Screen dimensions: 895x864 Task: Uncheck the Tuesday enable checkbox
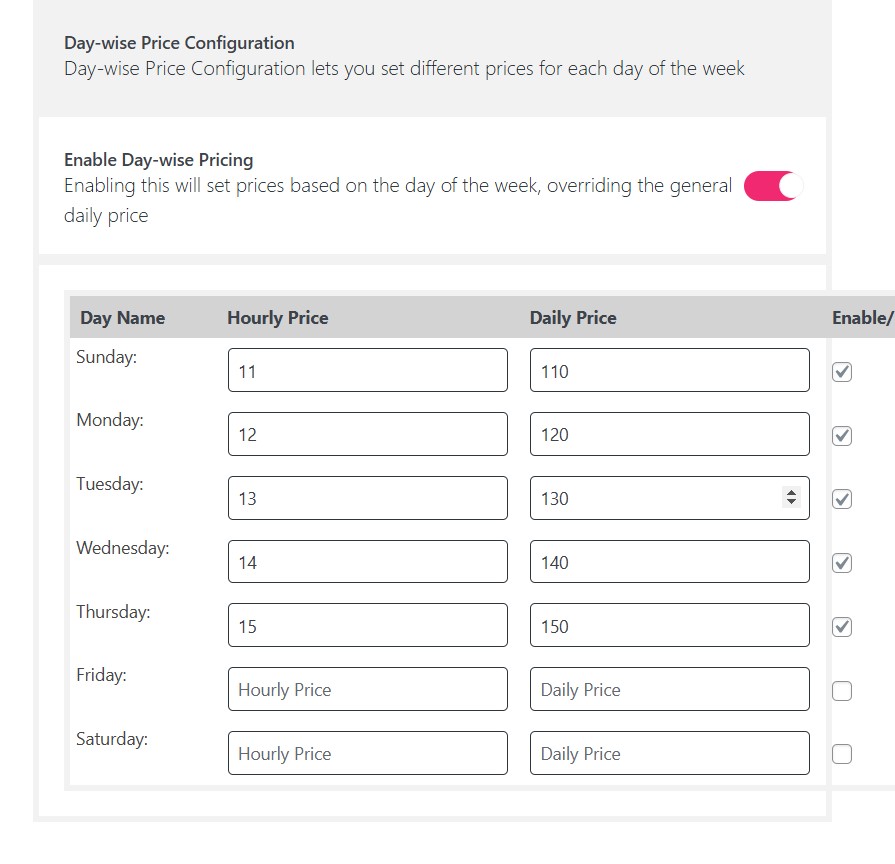(x=842, y=499)
